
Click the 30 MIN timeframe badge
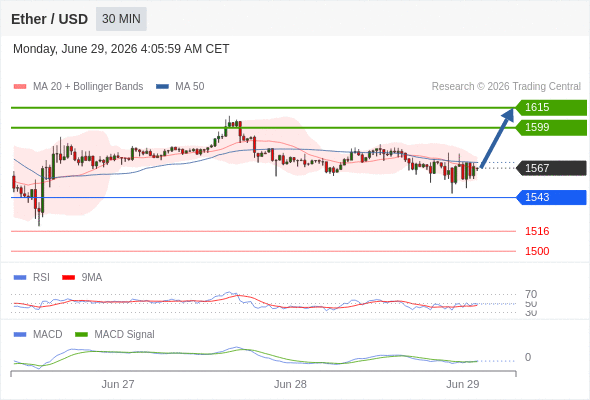121,19
